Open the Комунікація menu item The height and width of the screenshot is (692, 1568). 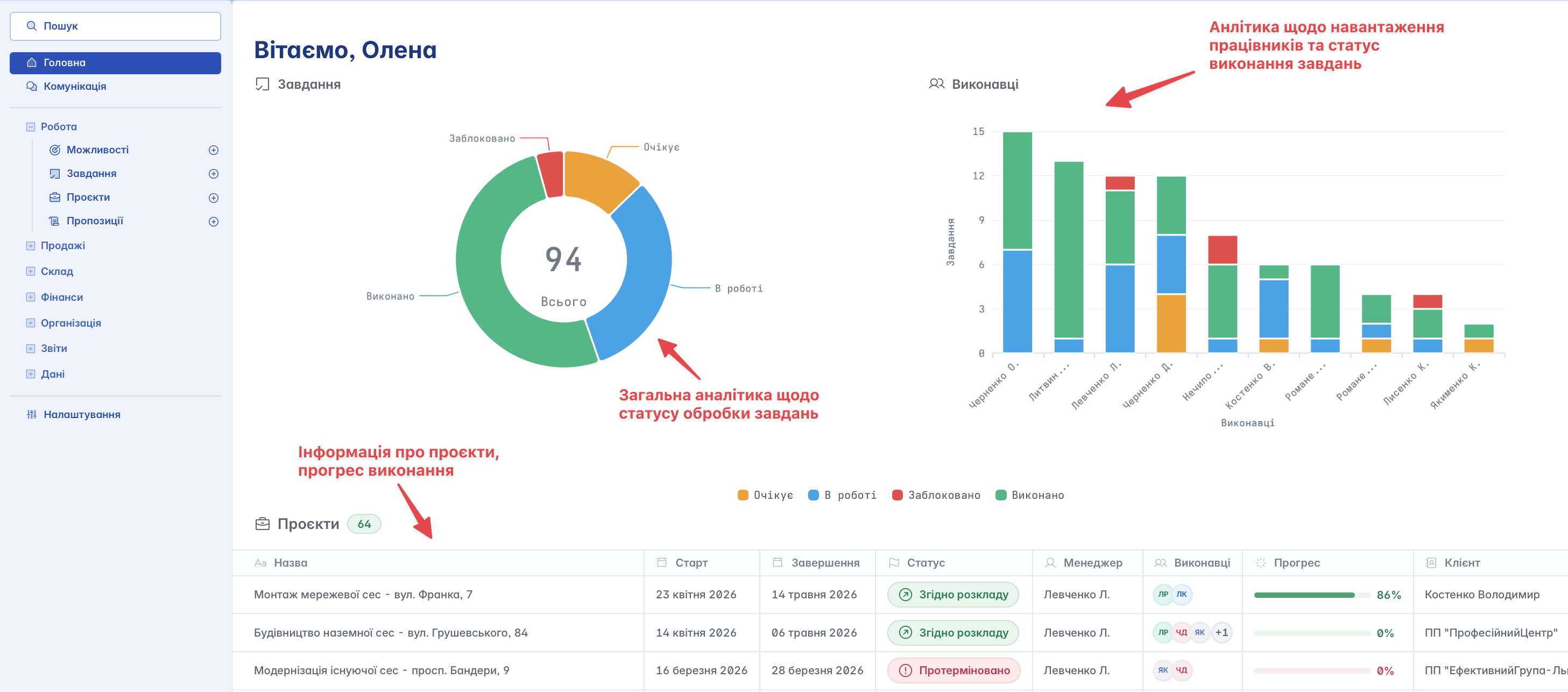74,87
